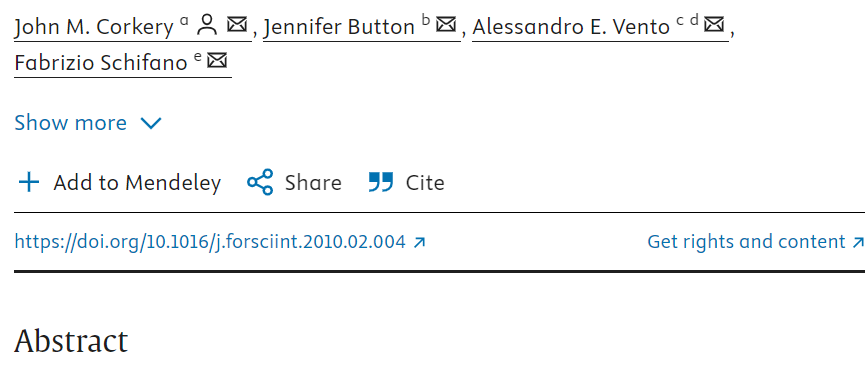Click envelope icon next to Fabrizio Schifano
This screenshot has height=371, width=868.
[217, 60]
